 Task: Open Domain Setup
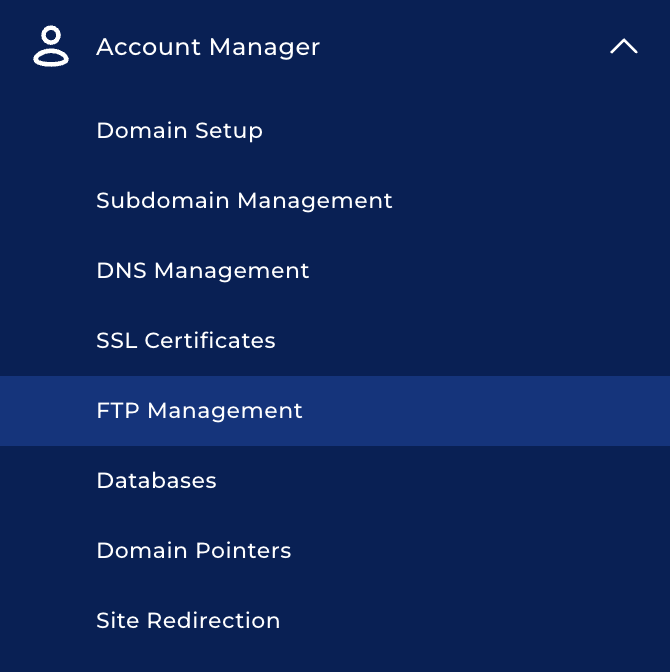click(179, 131)
